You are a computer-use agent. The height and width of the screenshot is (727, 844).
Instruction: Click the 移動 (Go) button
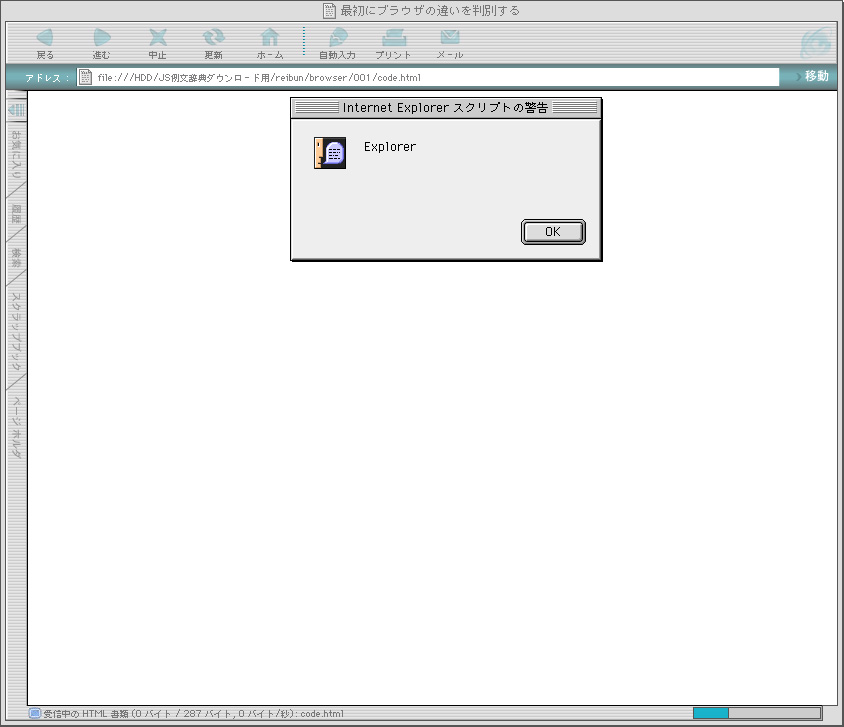(812, 76)
